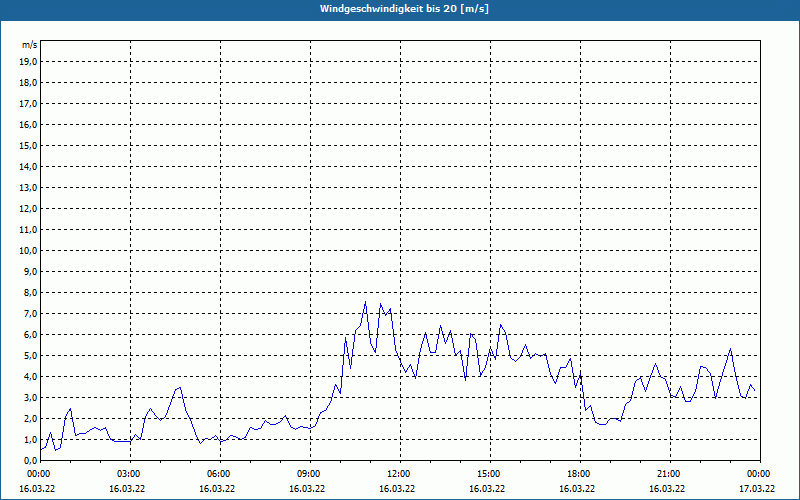The width and height of the screenshot is (800, 500).
Task: Click the highest peak of the blue wind line
Action: (365, 302)
